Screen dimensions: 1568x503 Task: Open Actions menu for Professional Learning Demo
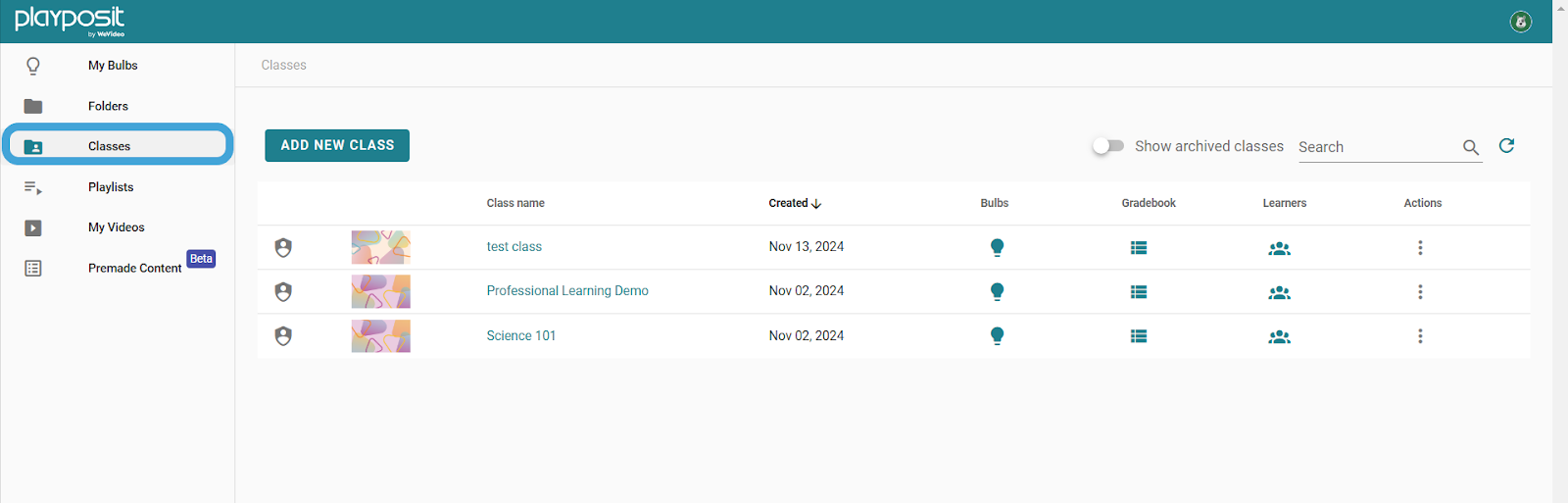(1420, 292)
